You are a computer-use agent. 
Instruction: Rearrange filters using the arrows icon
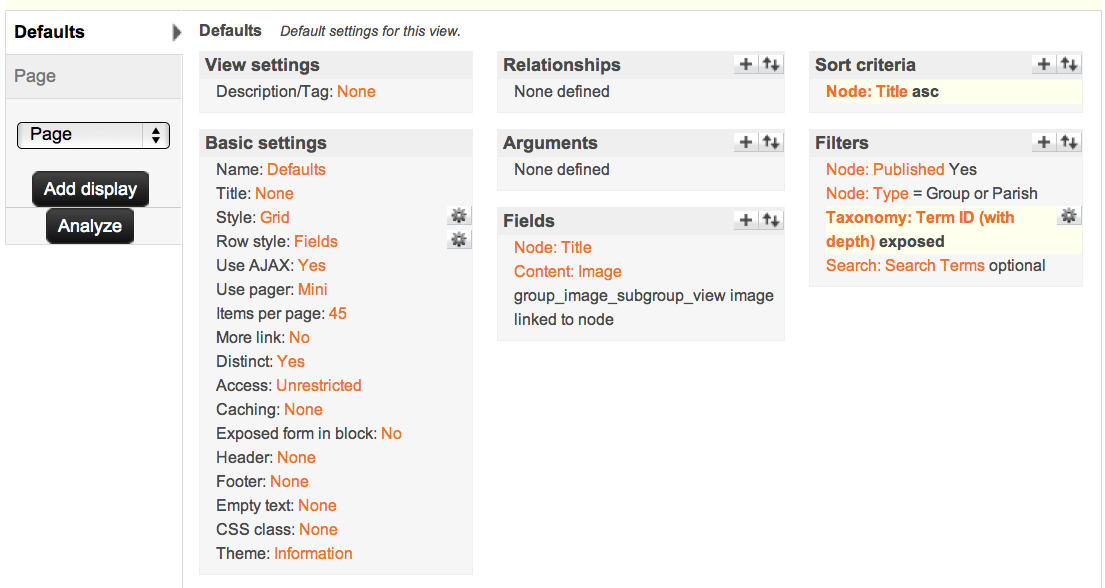coord(1069,143)
